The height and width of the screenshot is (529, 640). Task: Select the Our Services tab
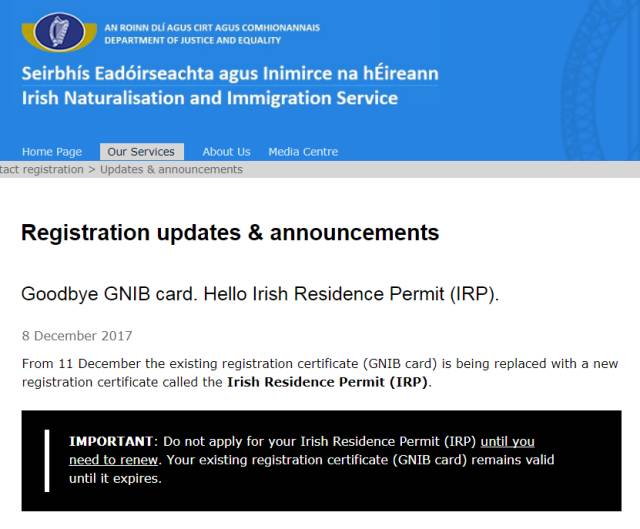pos(141,152)
